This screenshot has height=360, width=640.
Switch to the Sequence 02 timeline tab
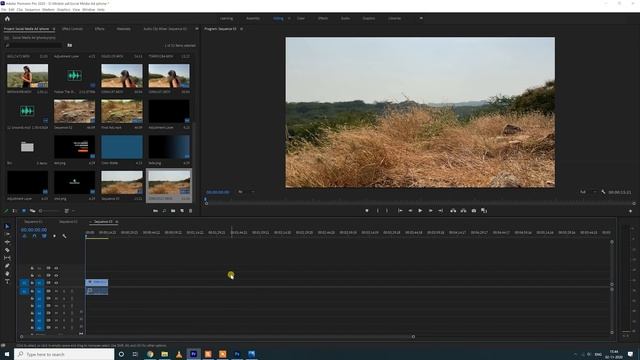(x=68, y=222)
